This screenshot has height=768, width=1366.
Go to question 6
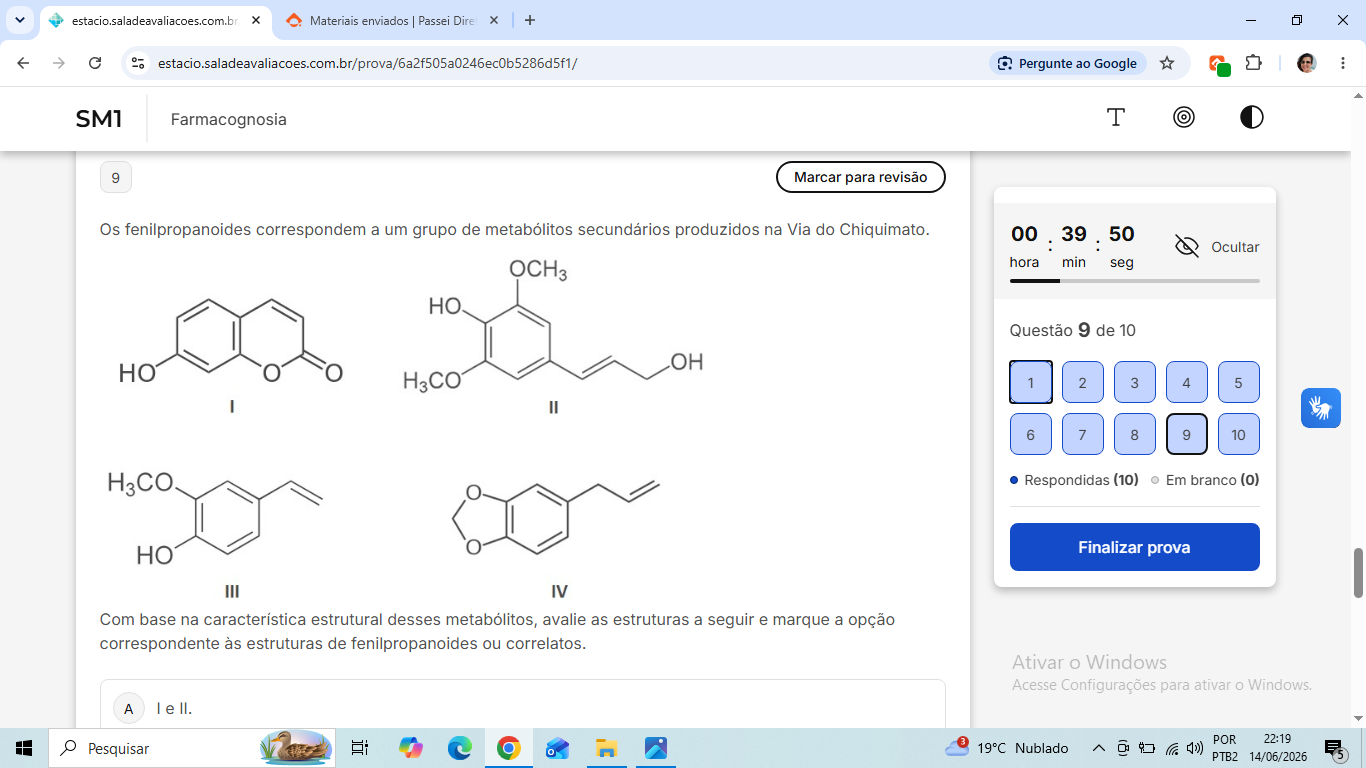1031,434
